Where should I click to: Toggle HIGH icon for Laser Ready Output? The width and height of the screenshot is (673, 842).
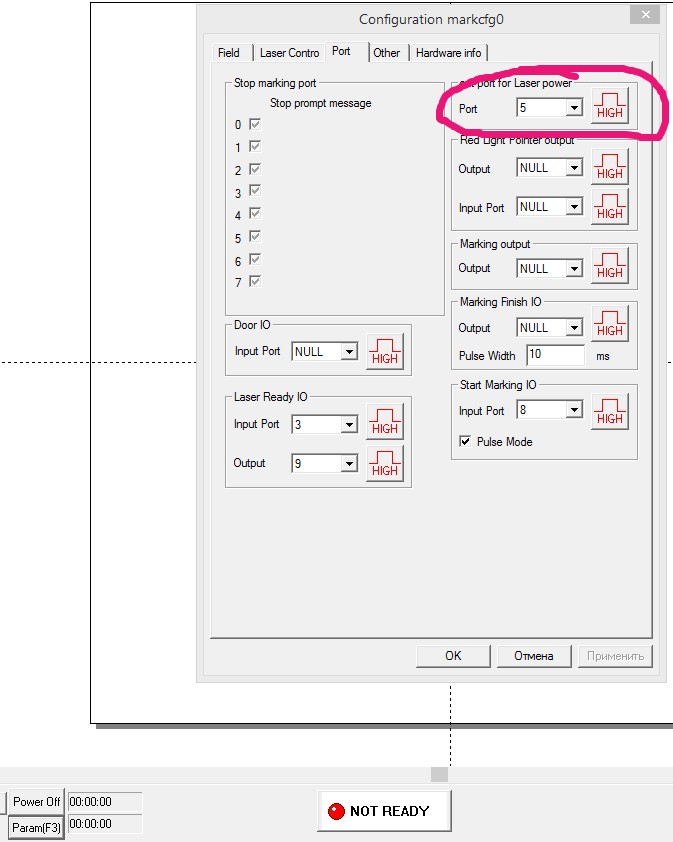(385, 464)
